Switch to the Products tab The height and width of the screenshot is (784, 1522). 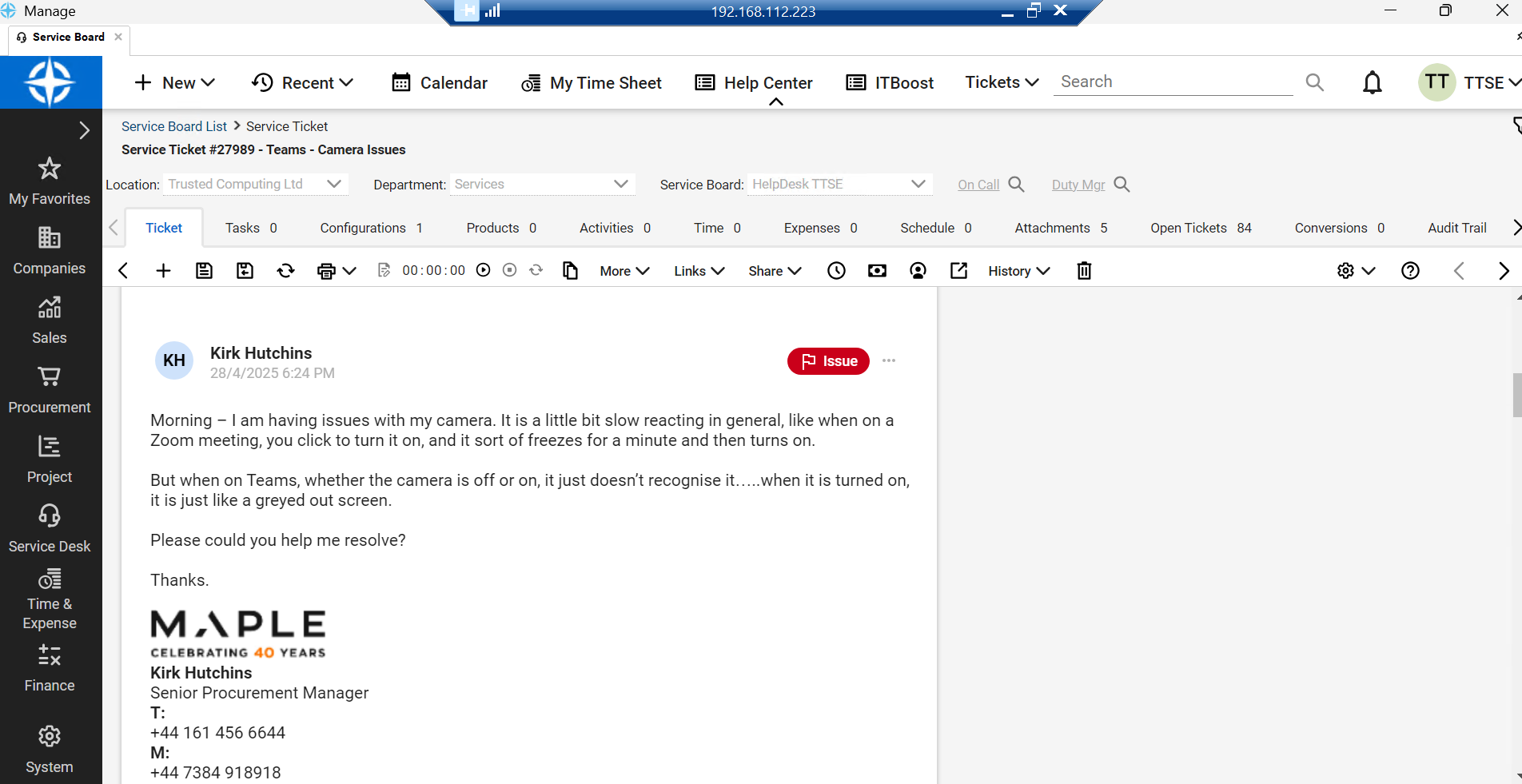(501, 228)
